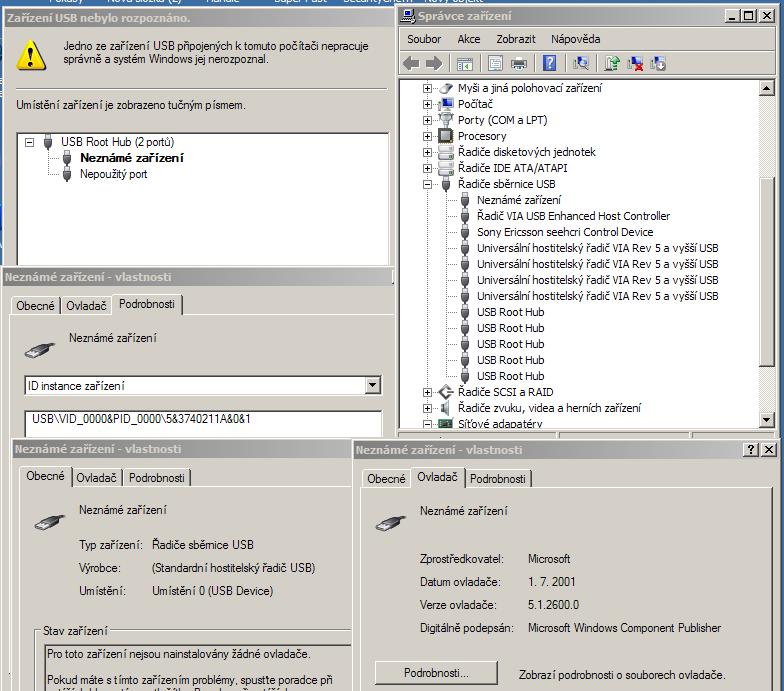Viewport: 784px width, 691px height.
Task: Collapse the Řadiče sběrnice USB node
Action: click(427, 184)
